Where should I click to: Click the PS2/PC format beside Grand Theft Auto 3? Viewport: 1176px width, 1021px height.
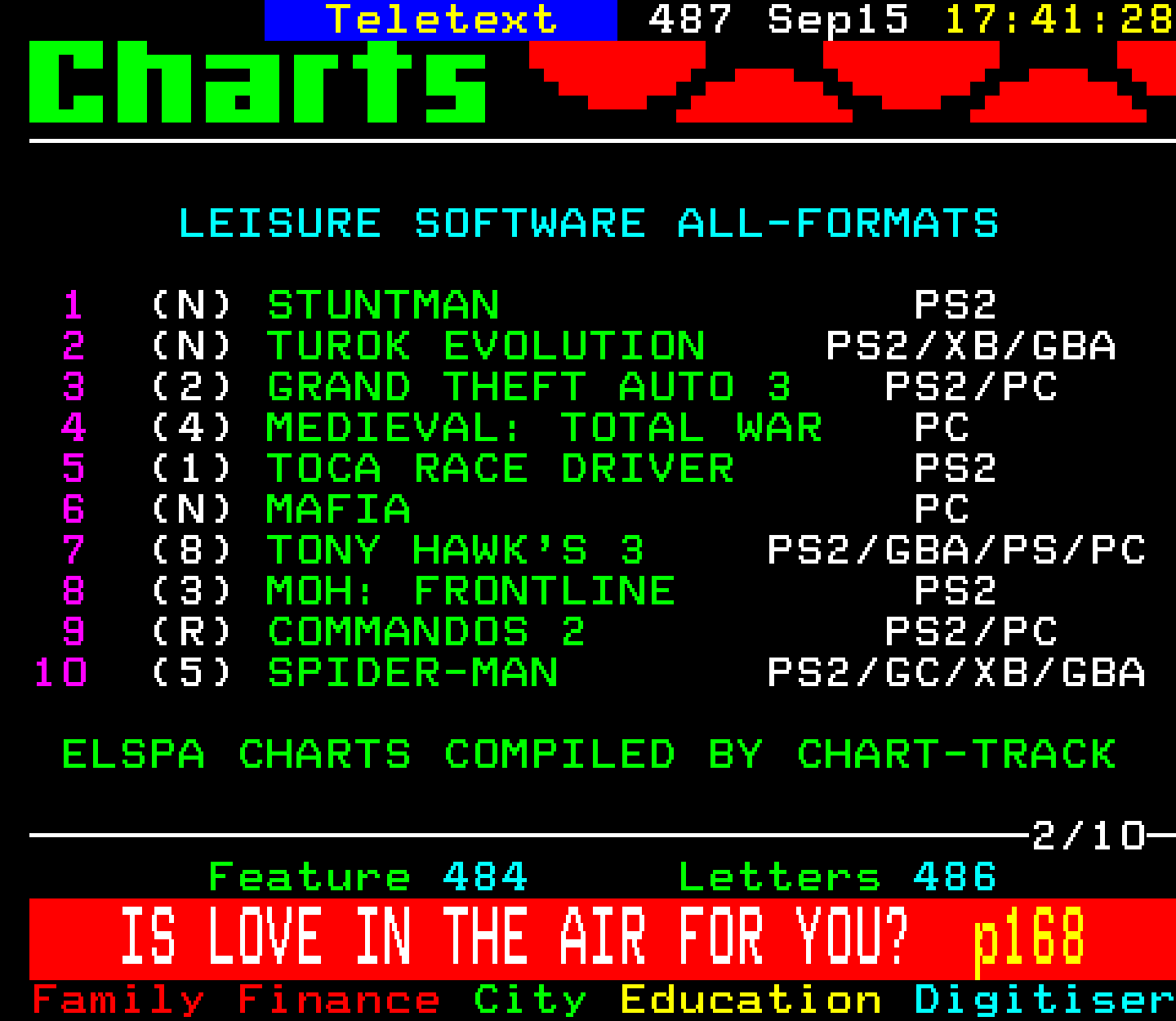click(971, 387)
